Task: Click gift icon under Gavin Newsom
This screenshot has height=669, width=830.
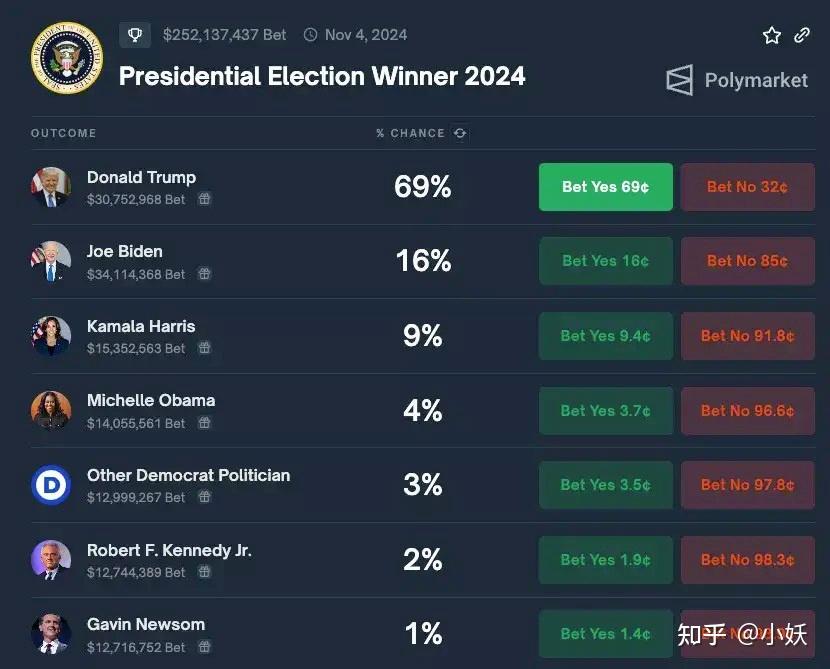Action: 204,646
